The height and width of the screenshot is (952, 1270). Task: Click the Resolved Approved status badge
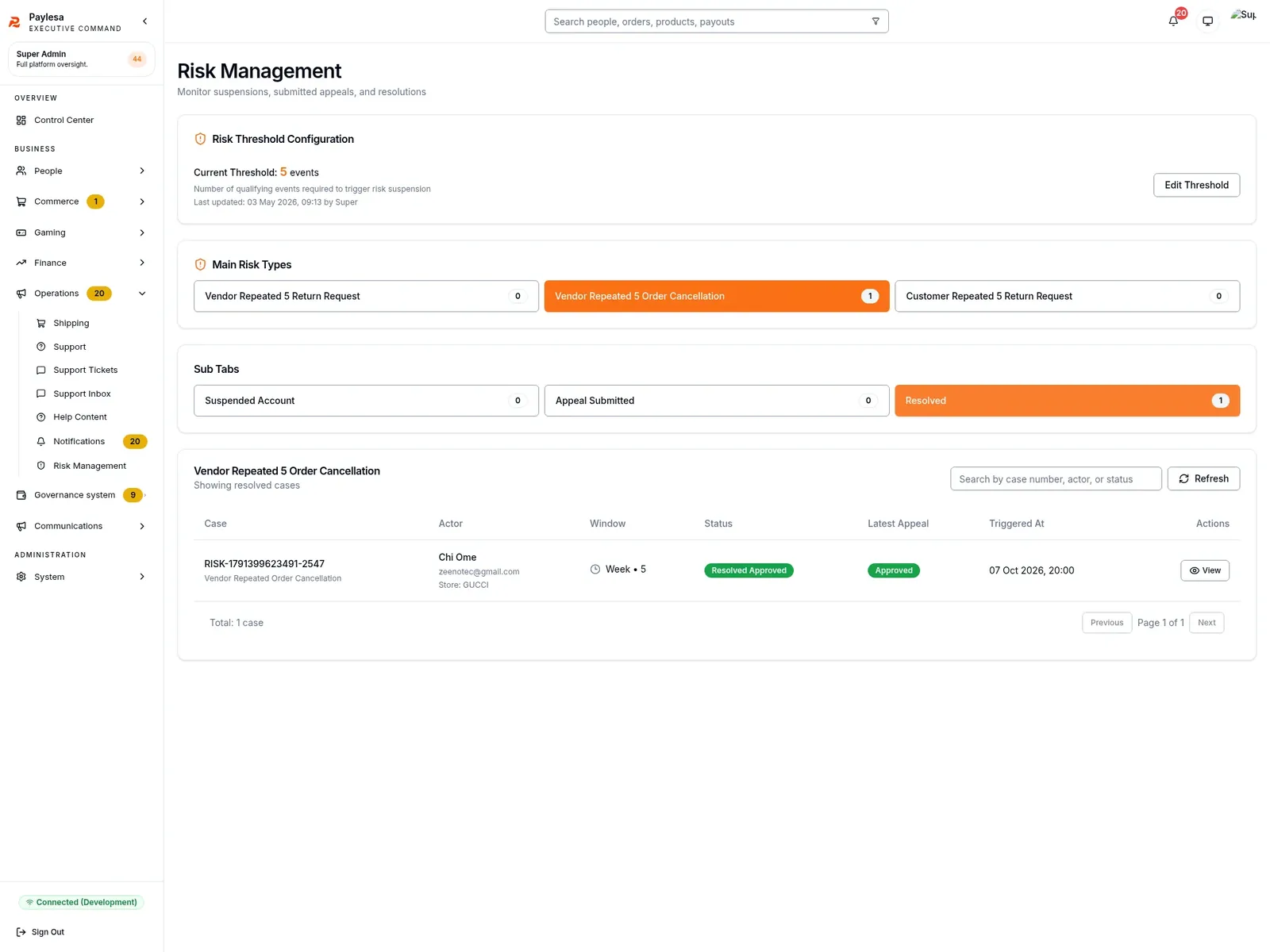coord(749,570)
